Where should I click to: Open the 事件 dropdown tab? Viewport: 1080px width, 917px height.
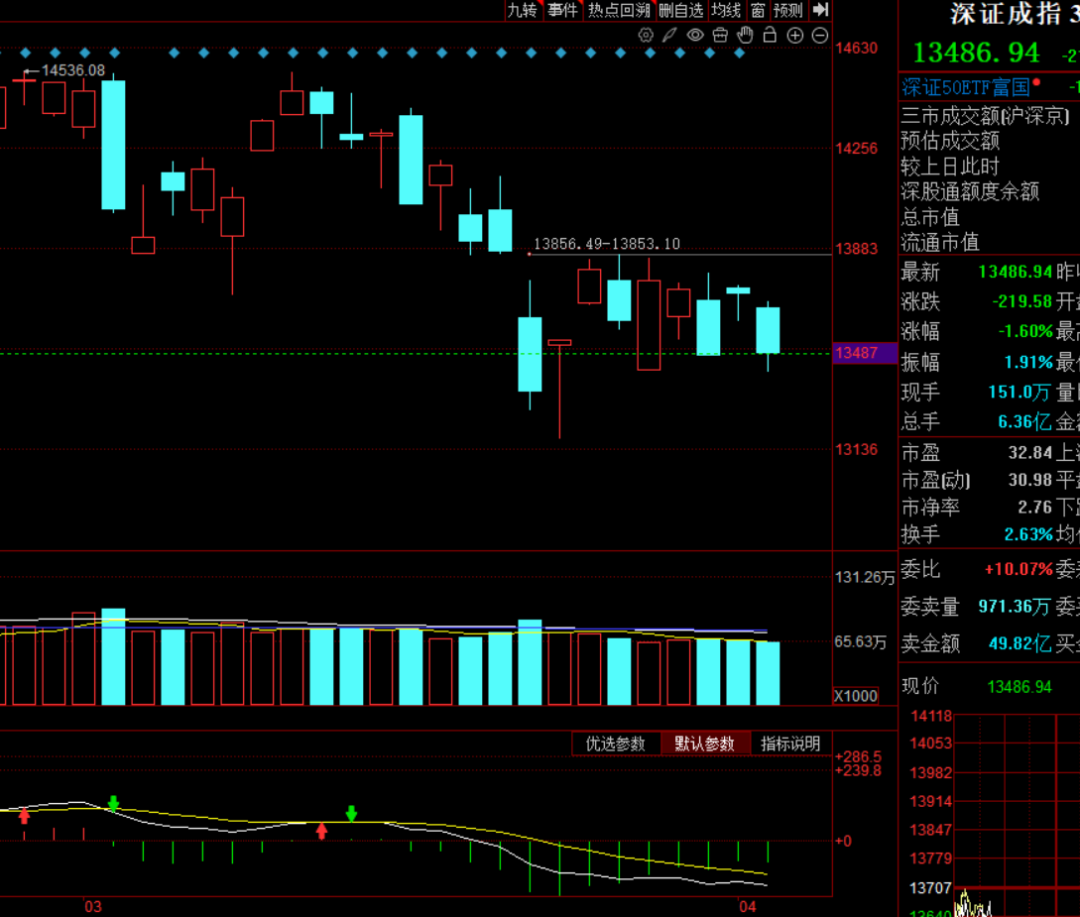pos(563,10)
